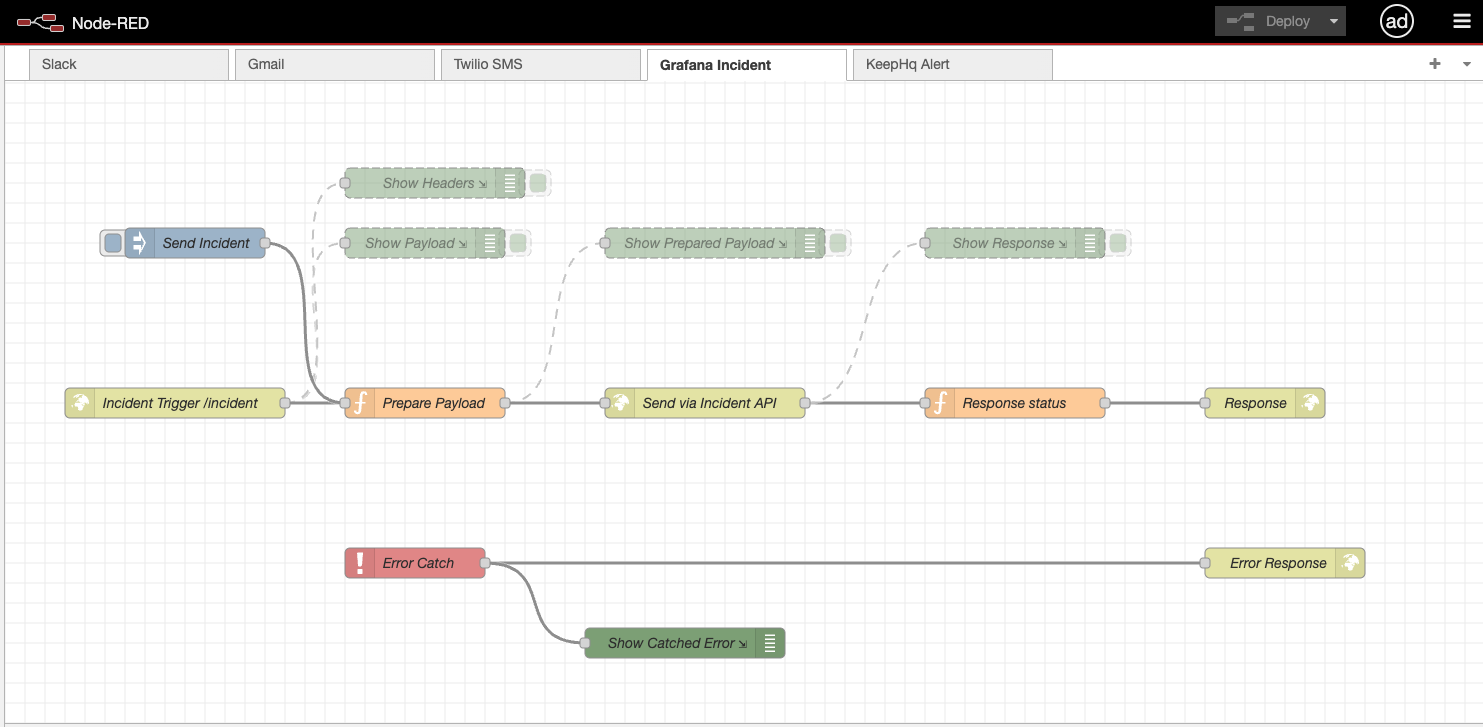Click the input port of Prepare Payload
This screenshot has width=1483, height=727.
[345, 403]
